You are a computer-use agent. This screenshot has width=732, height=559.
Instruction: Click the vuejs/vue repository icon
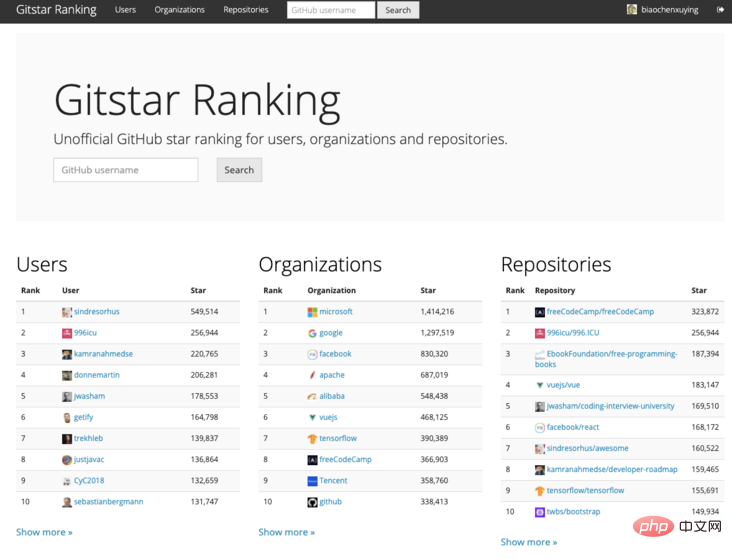point(540,385)
